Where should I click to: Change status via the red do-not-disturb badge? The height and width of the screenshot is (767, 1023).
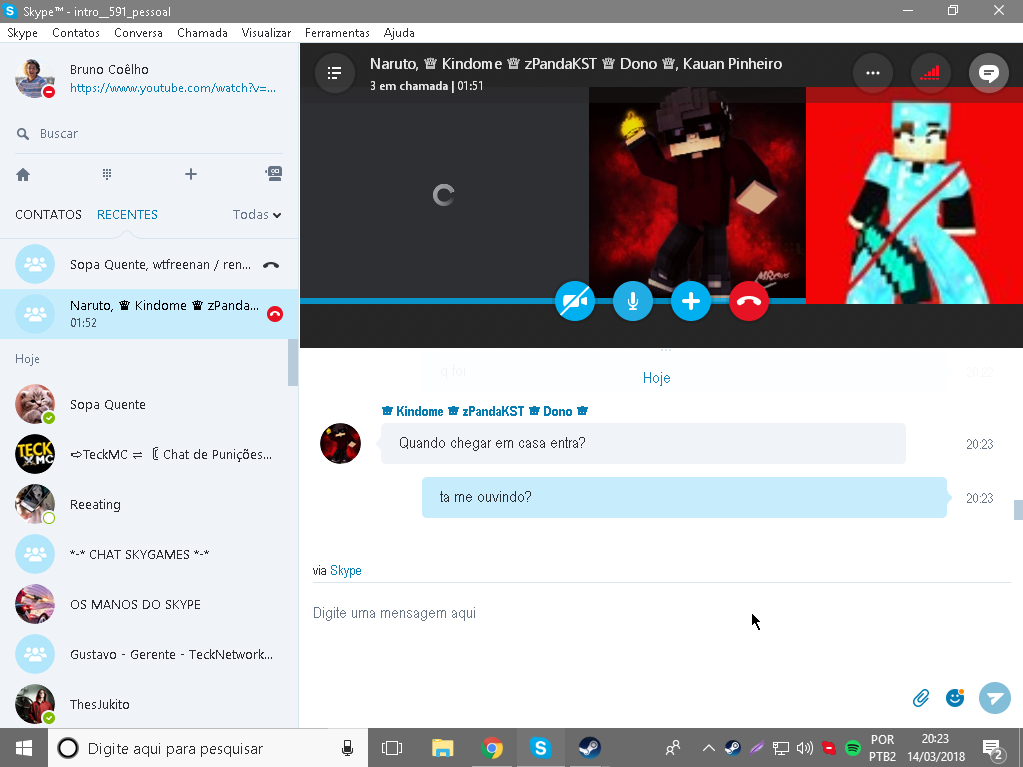click(x=49, y=92)
